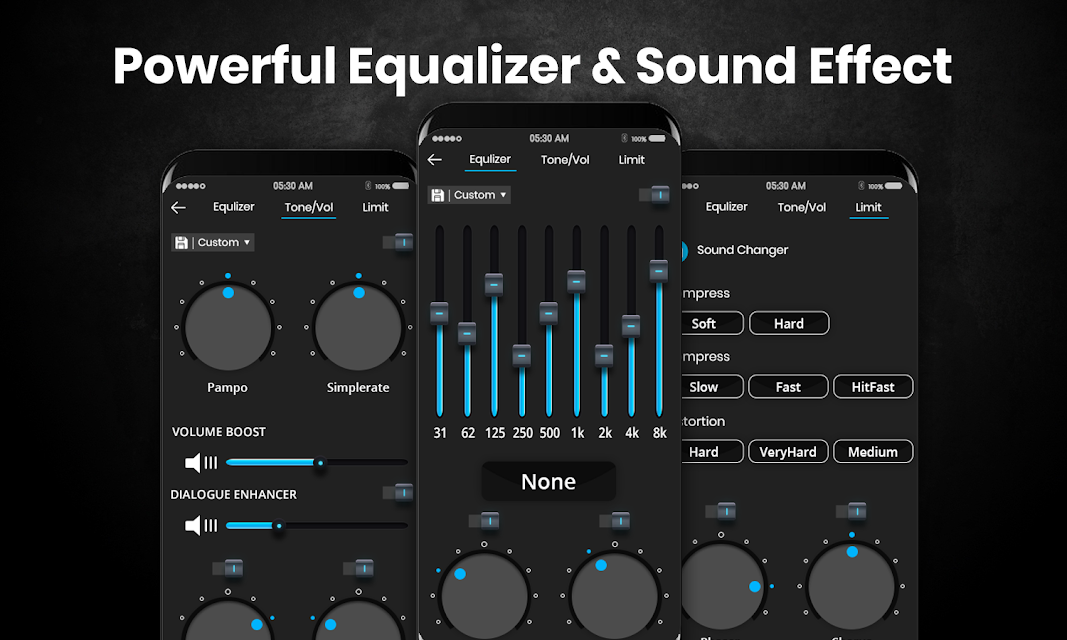Click bottom-left knob on center phone
Image resolution: width=1067 pixels, height=640 pixels.
point(484,596)
